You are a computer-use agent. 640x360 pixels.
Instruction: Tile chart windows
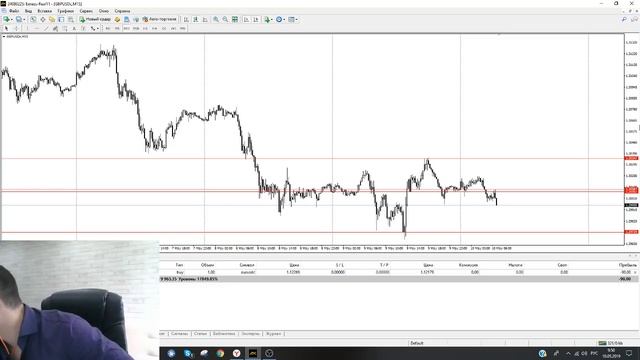pyautogui.click(x=235, y=19)
